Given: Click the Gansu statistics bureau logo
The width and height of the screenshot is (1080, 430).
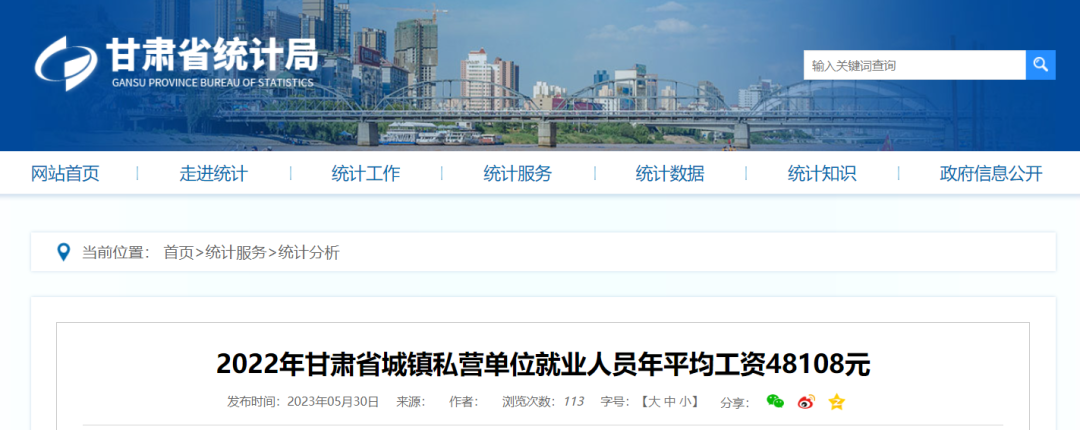Looking at the screenshot, I should (176, 62).
